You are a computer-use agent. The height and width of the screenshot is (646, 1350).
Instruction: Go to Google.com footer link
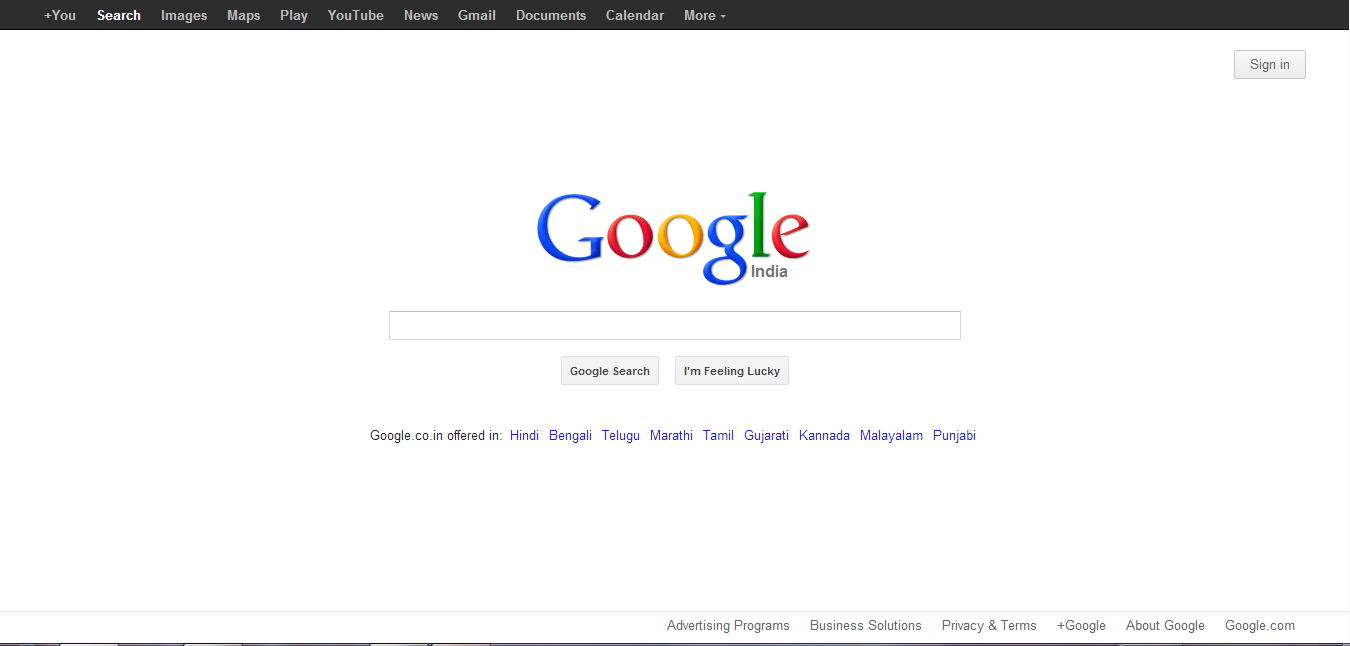[x=1260, y=625]
